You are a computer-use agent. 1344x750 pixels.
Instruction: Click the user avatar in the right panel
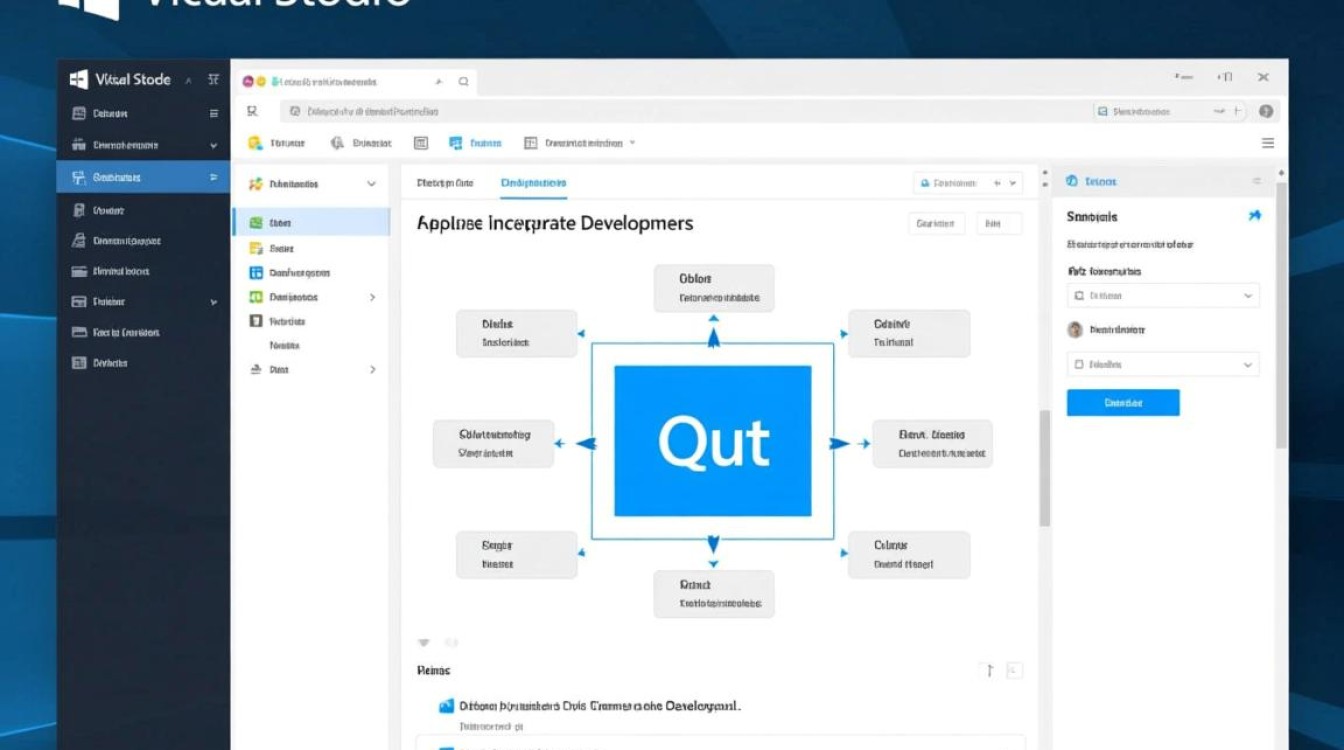1076,329
